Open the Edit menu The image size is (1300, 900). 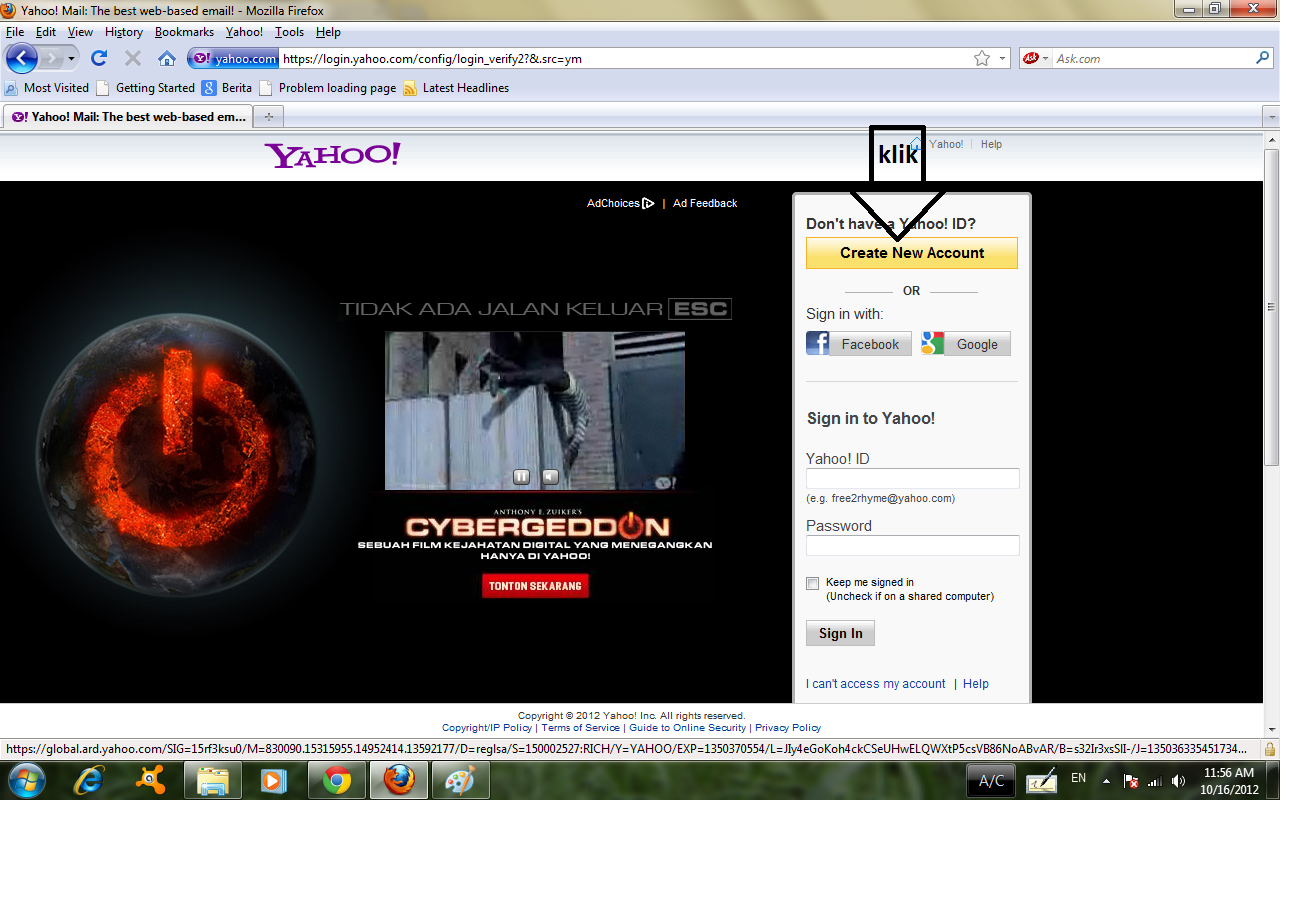[x=45, y=32]
